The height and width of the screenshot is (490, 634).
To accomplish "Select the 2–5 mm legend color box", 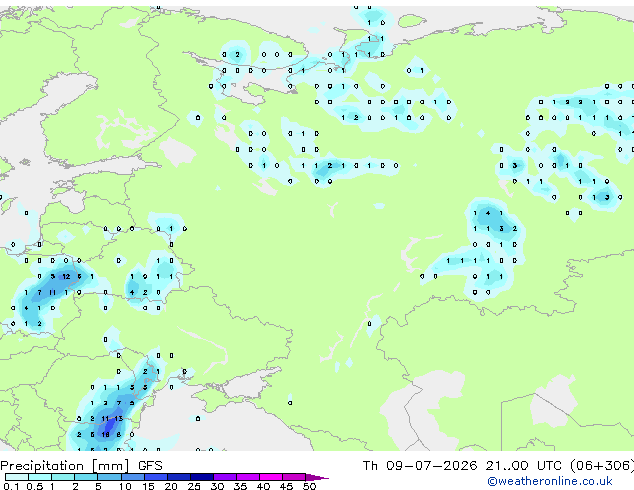I will point(86,477).
